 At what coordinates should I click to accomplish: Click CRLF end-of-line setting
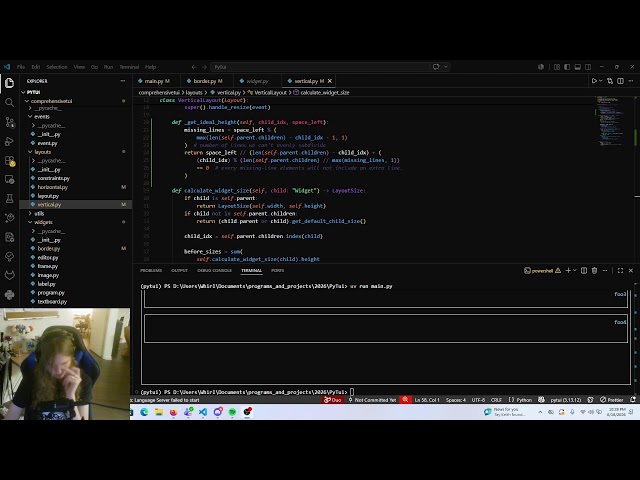(x=496, y=400)
